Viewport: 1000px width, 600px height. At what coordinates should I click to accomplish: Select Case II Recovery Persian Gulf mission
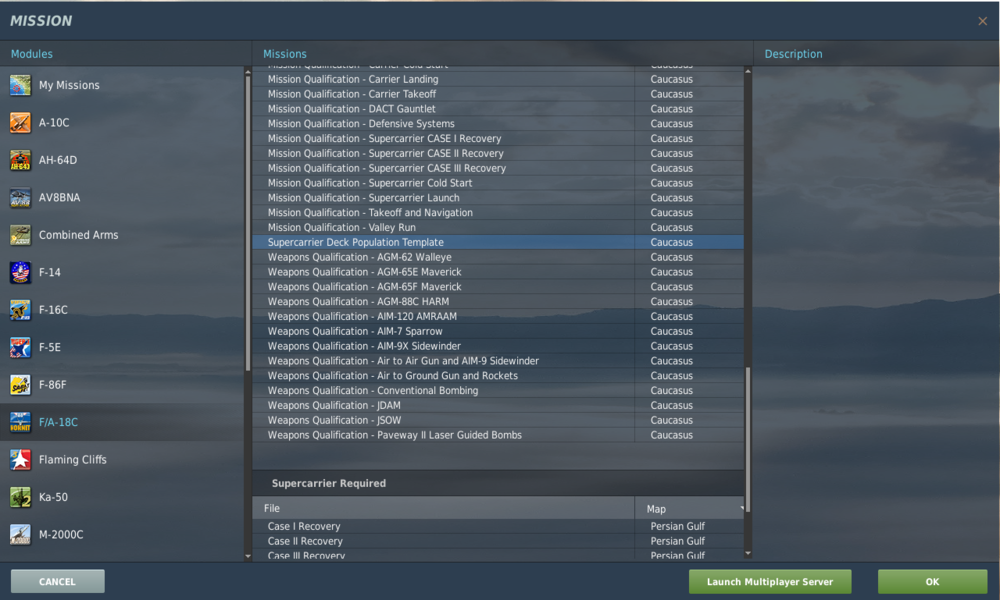(497, 541)
